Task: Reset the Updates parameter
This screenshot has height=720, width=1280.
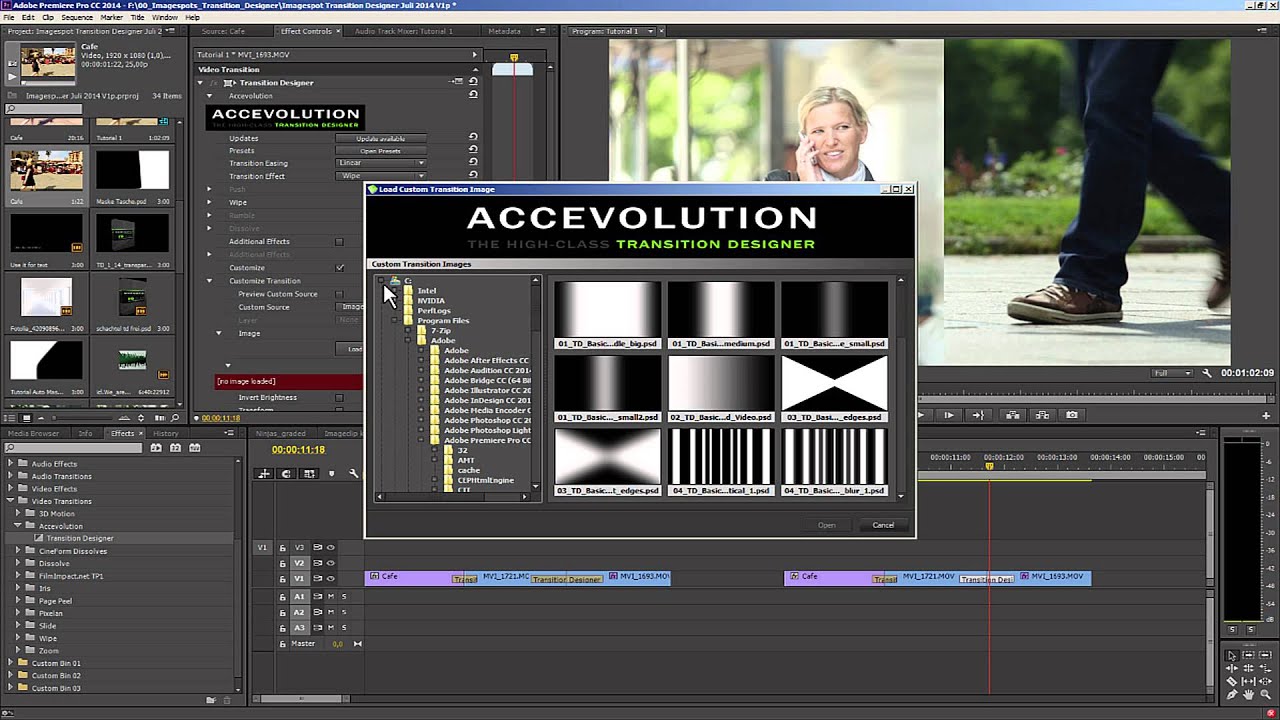Action: pos(473,138)
